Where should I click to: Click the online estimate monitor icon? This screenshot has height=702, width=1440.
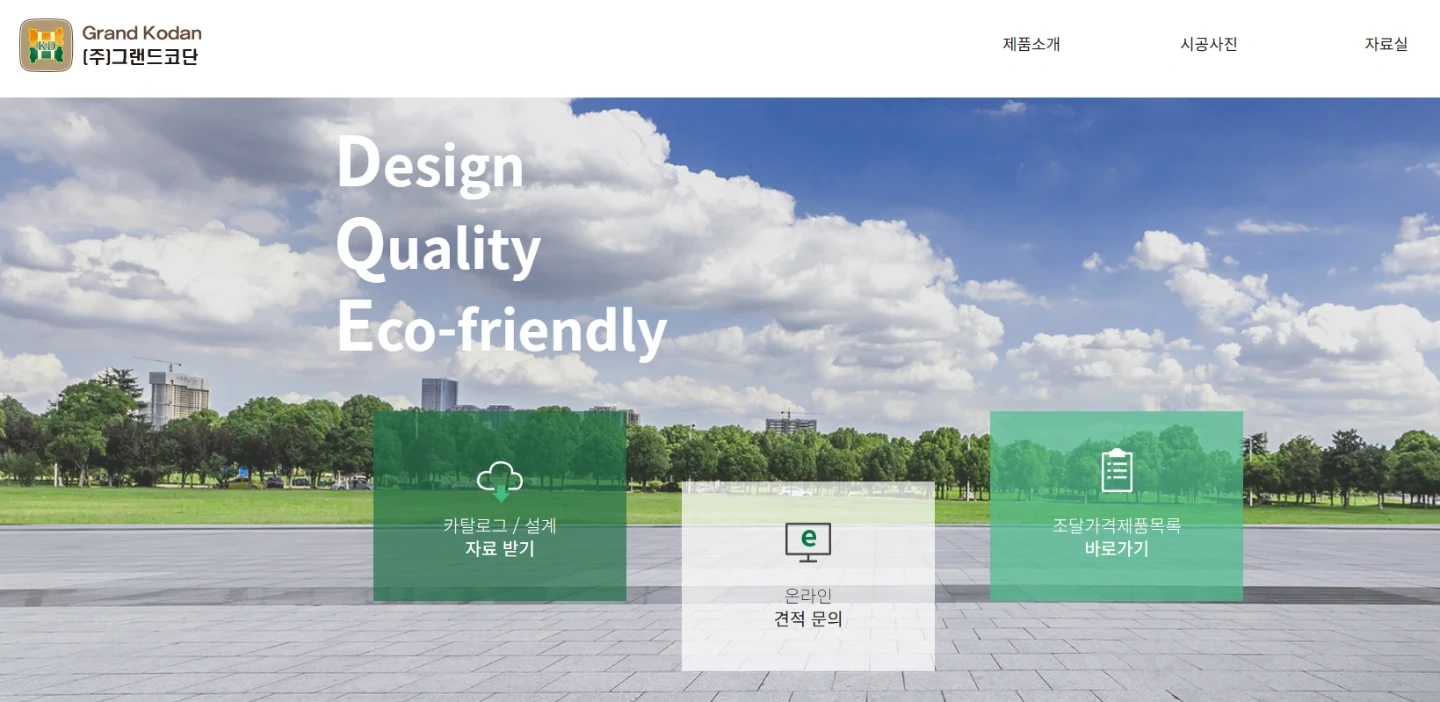pos(808,542)
